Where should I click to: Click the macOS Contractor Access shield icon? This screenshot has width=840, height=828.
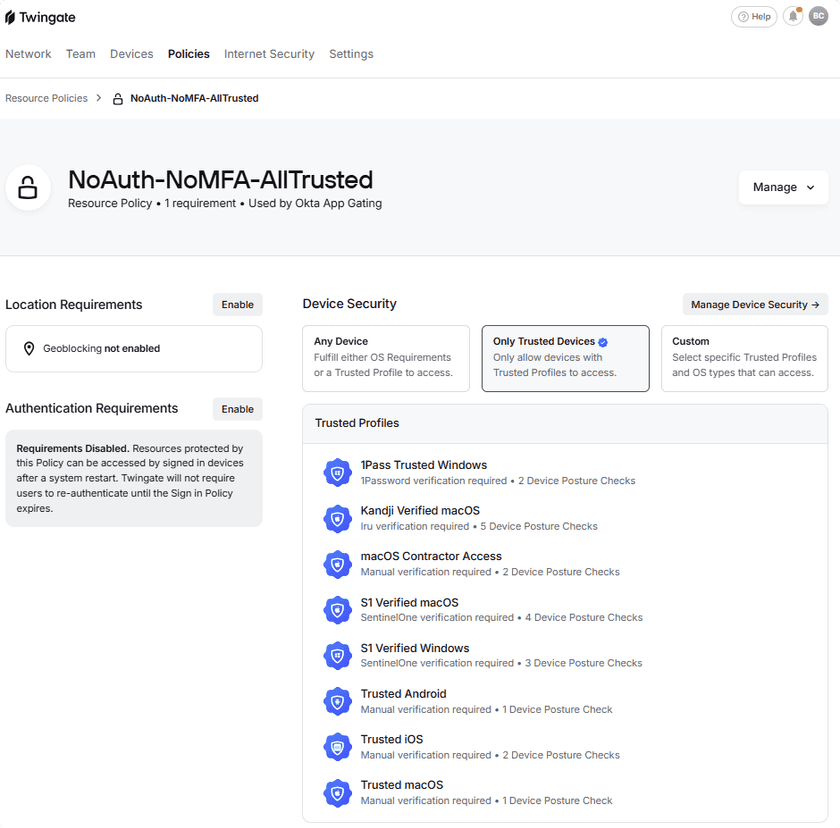(338, 564)
